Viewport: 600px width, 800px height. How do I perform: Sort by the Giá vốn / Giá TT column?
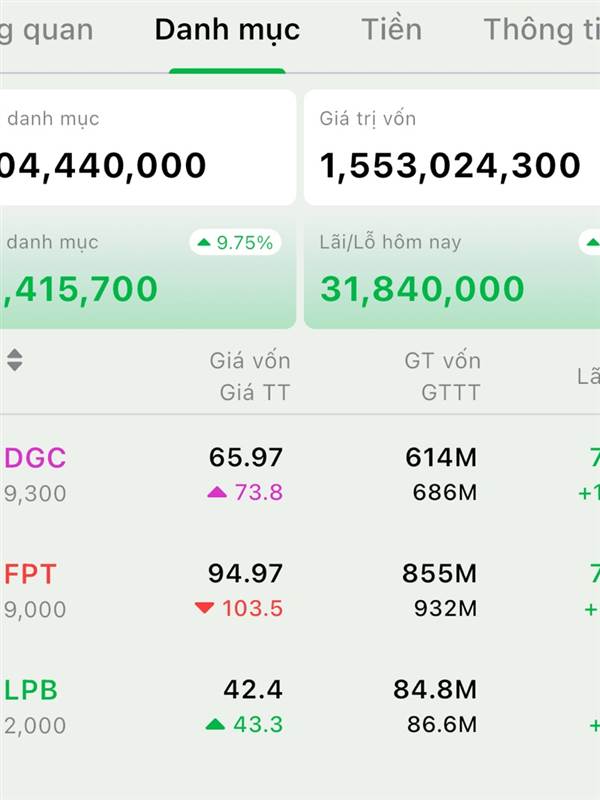(250, 376)
